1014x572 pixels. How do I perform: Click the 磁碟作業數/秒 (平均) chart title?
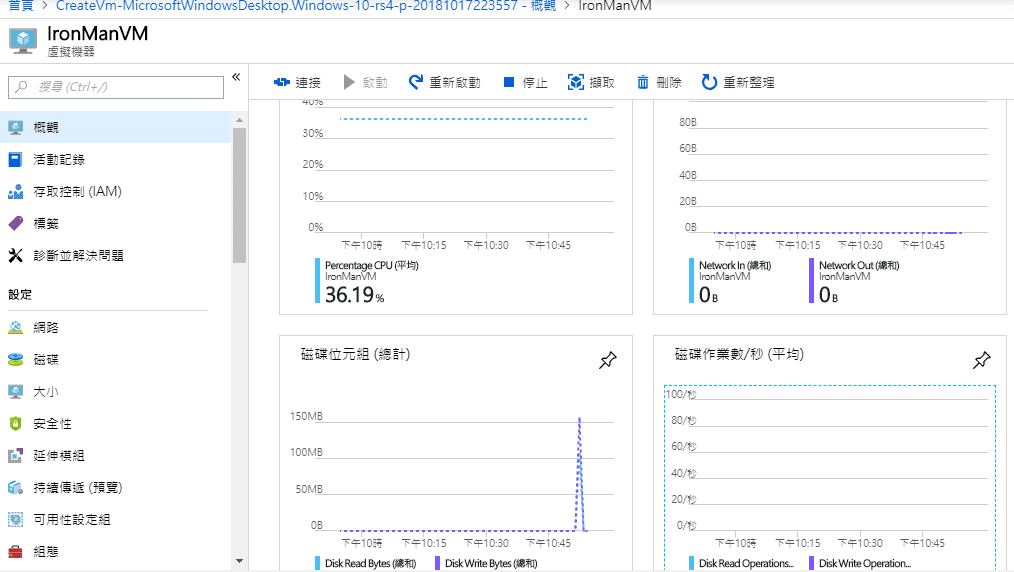coord(739,354)
